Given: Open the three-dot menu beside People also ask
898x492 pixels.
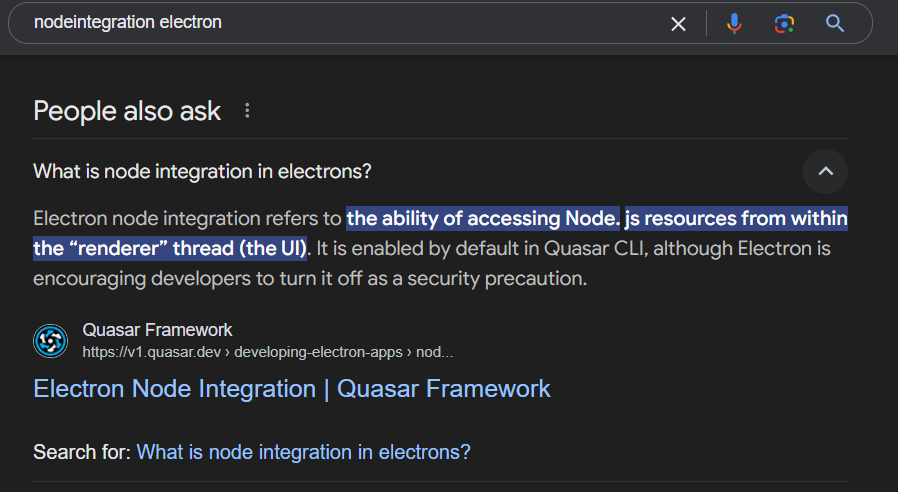Looking at the screenshot, I should tap(247, 111).
